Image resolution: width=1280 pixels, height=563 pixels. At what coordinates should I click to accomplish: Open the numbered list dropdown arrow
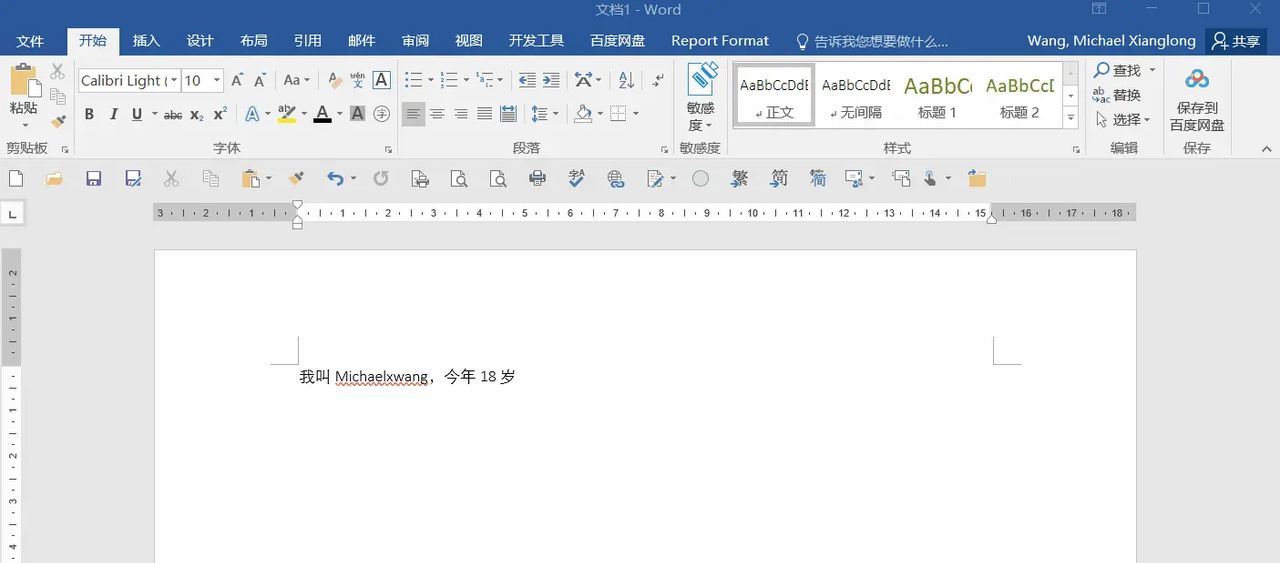tap(467, 80)
